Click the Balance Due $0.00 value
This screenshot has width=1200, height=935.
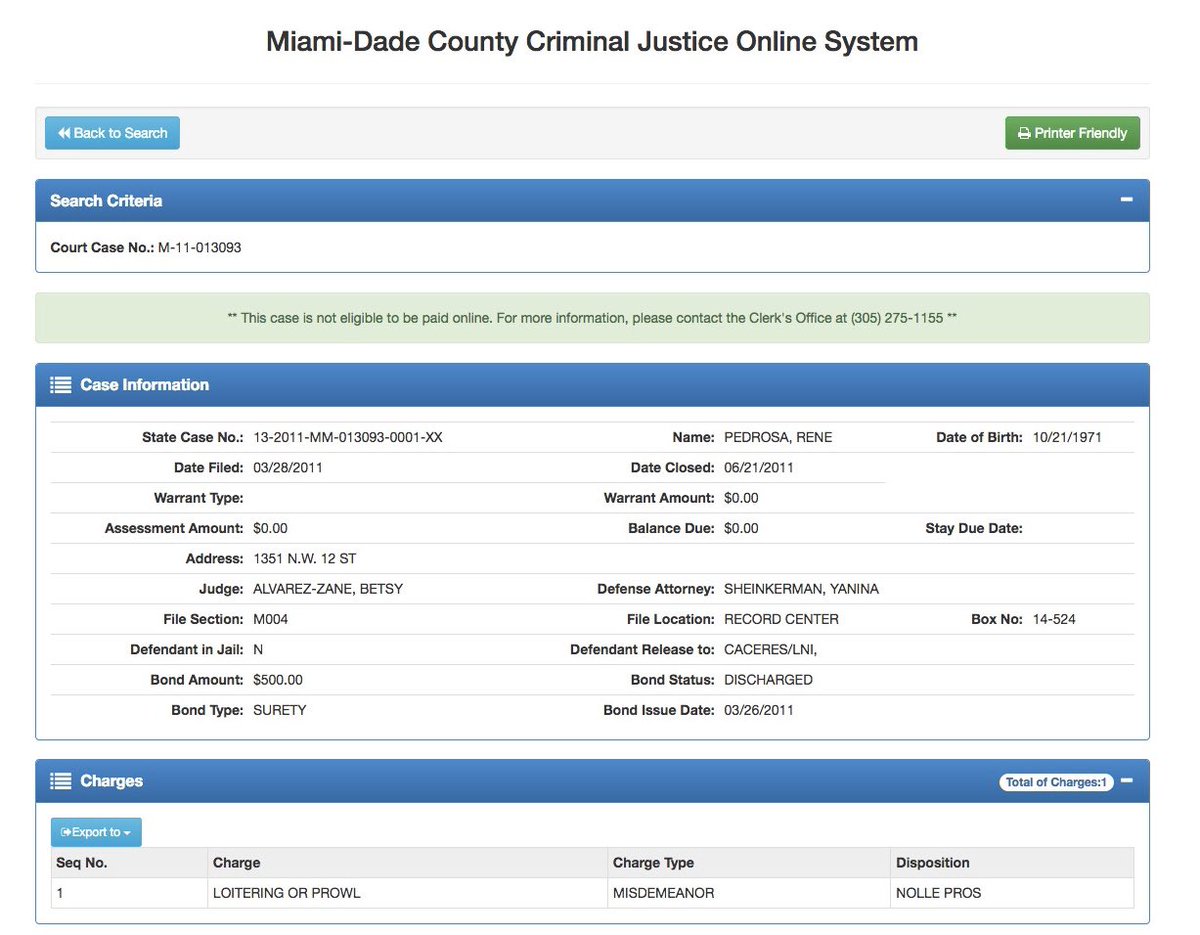[741, 528]
